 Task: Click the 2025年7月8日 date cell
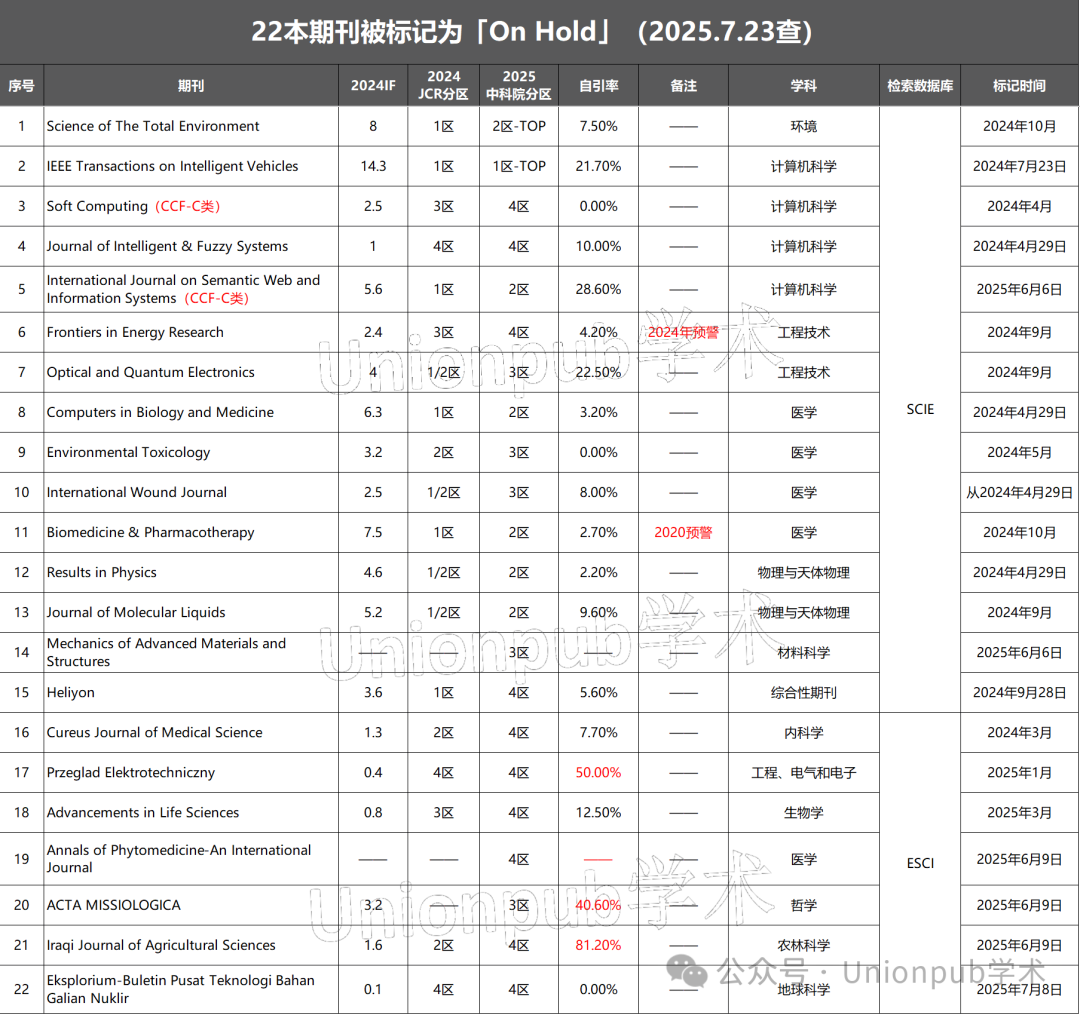click(1019, 989)
